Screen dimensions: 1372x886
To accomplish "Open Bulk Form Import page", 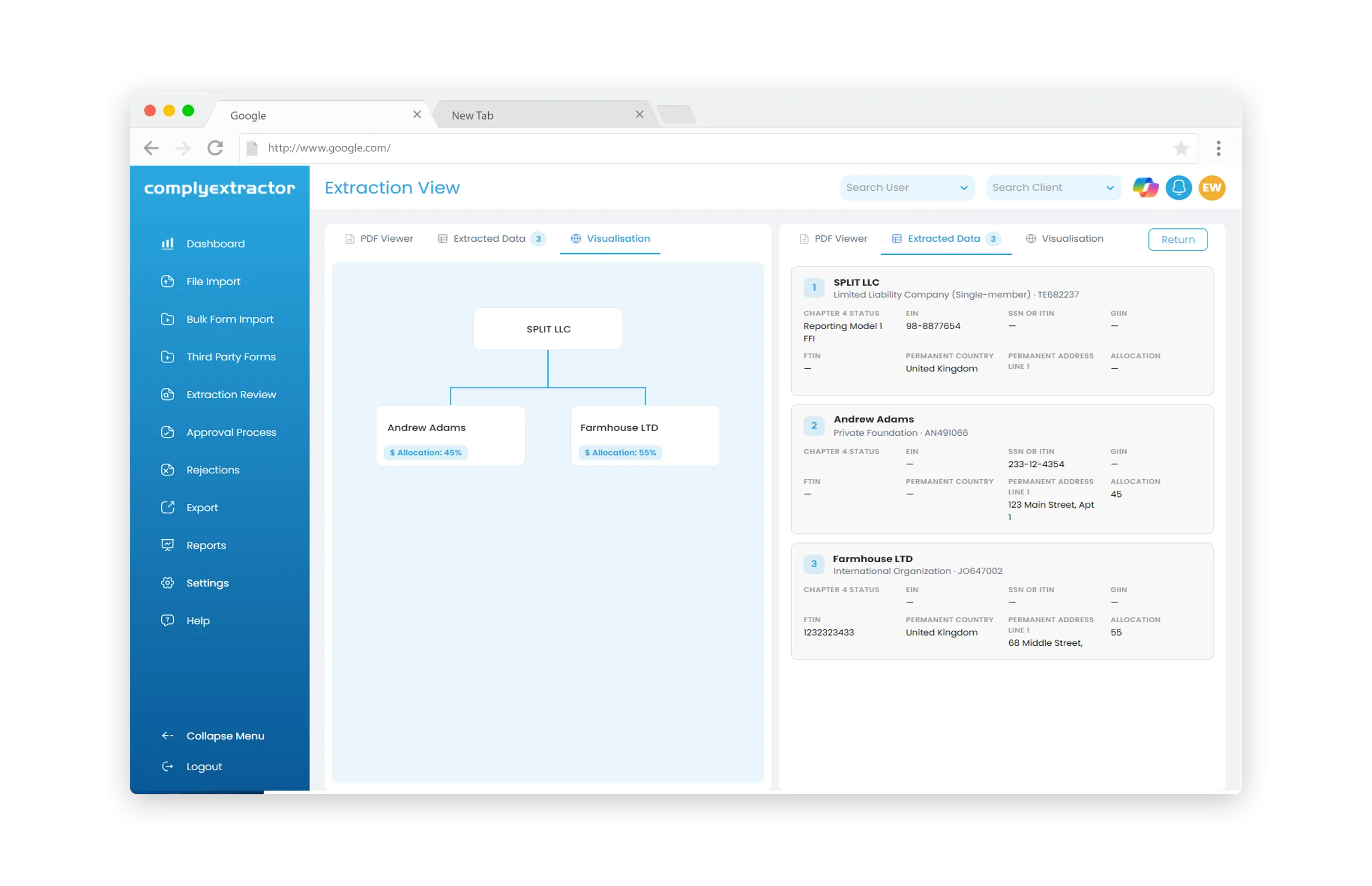I will tap(217, 319).
